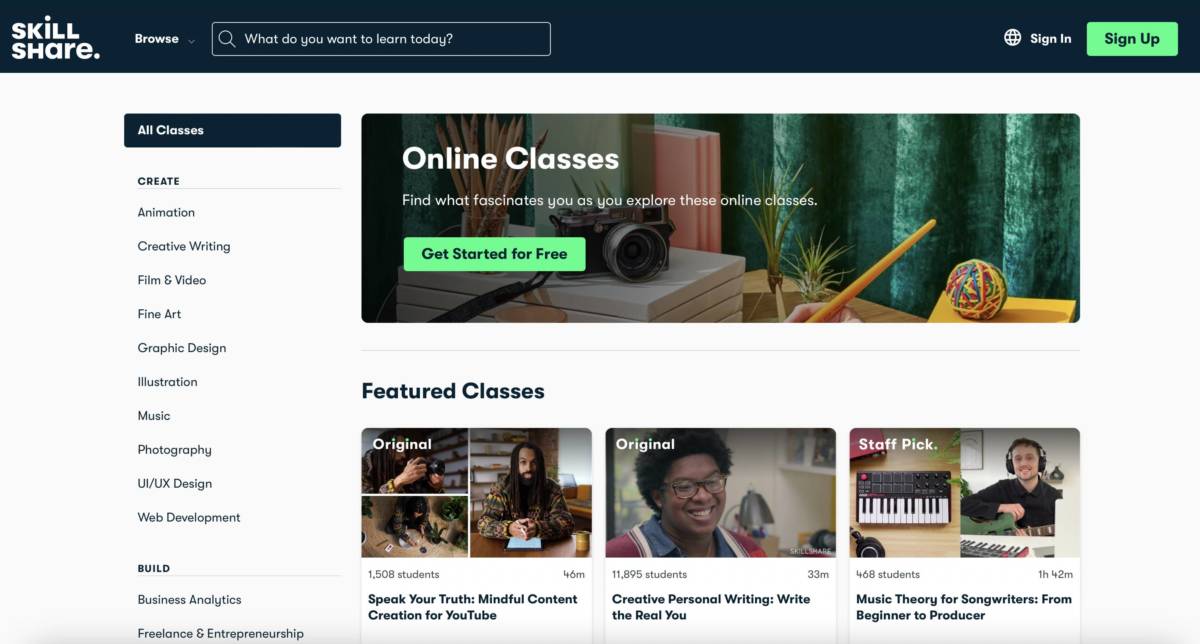Open the Creative Personal Writing class thumbnail

[x=721, y=493]
